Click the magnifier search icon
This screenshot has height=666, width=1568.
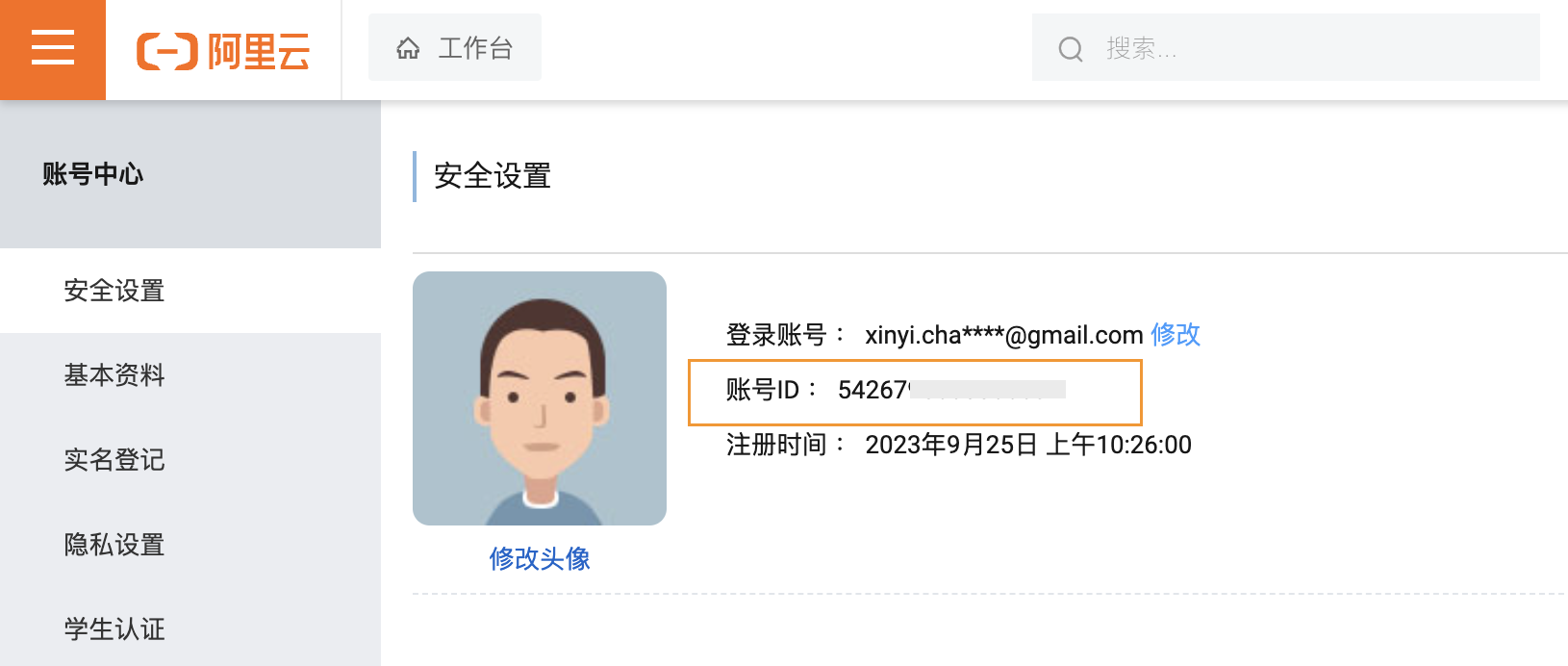click(1071, 49)
